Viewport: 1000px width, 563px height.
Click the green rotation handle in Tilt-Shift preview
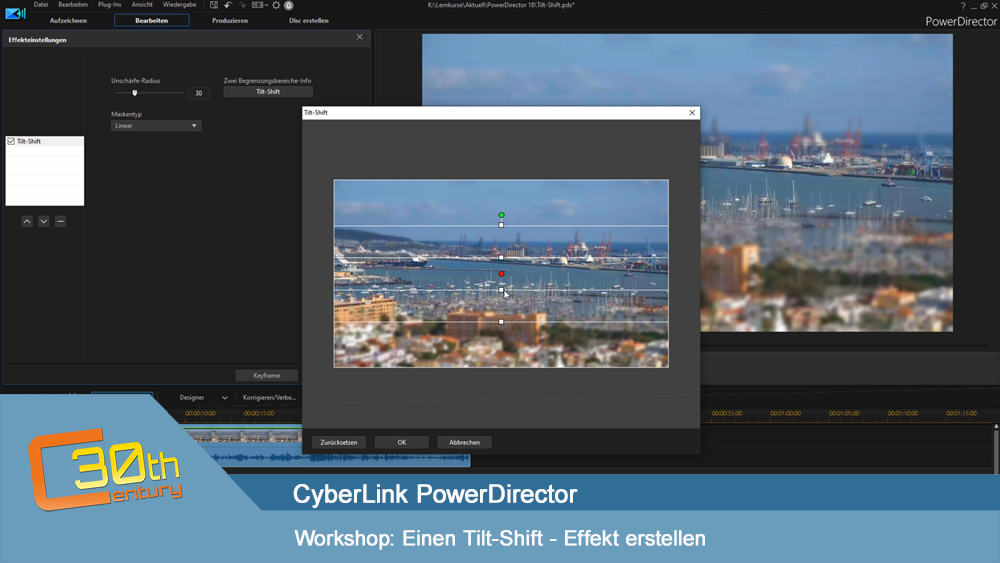tap(501, 215)
